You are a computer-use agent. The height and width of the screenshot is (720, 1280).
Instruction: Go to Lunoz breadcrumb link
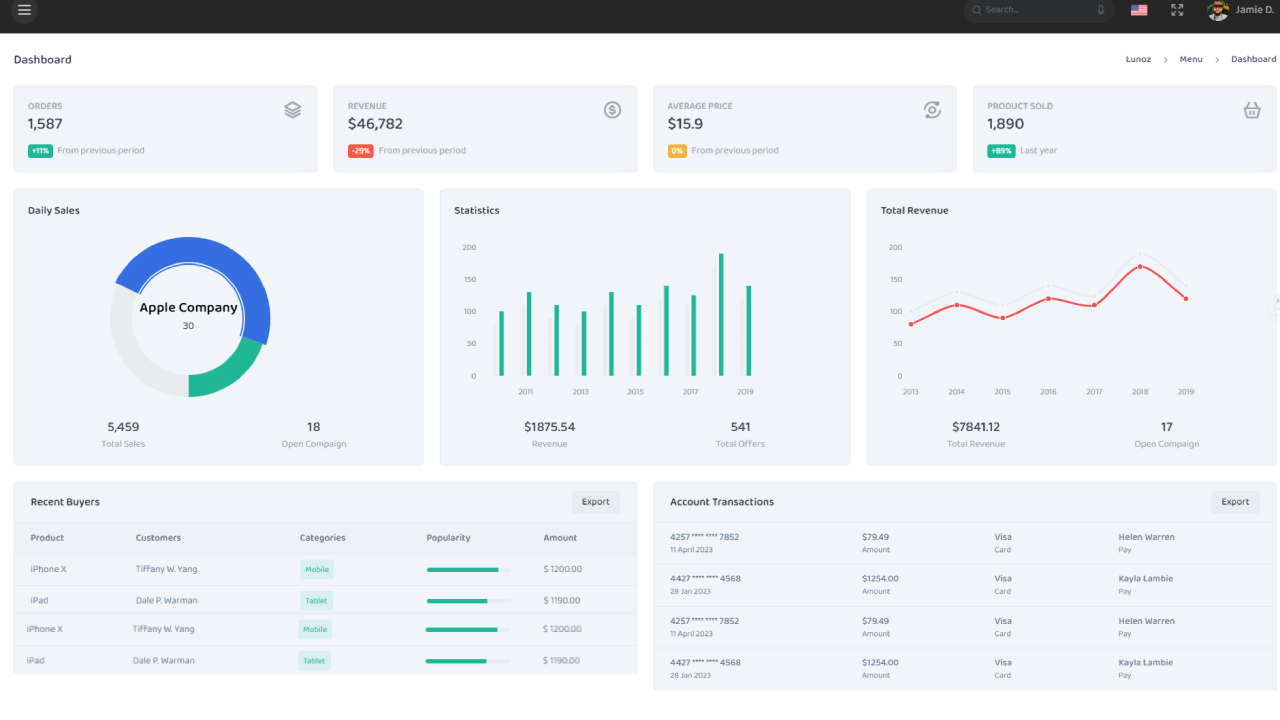click(1138, 60)
